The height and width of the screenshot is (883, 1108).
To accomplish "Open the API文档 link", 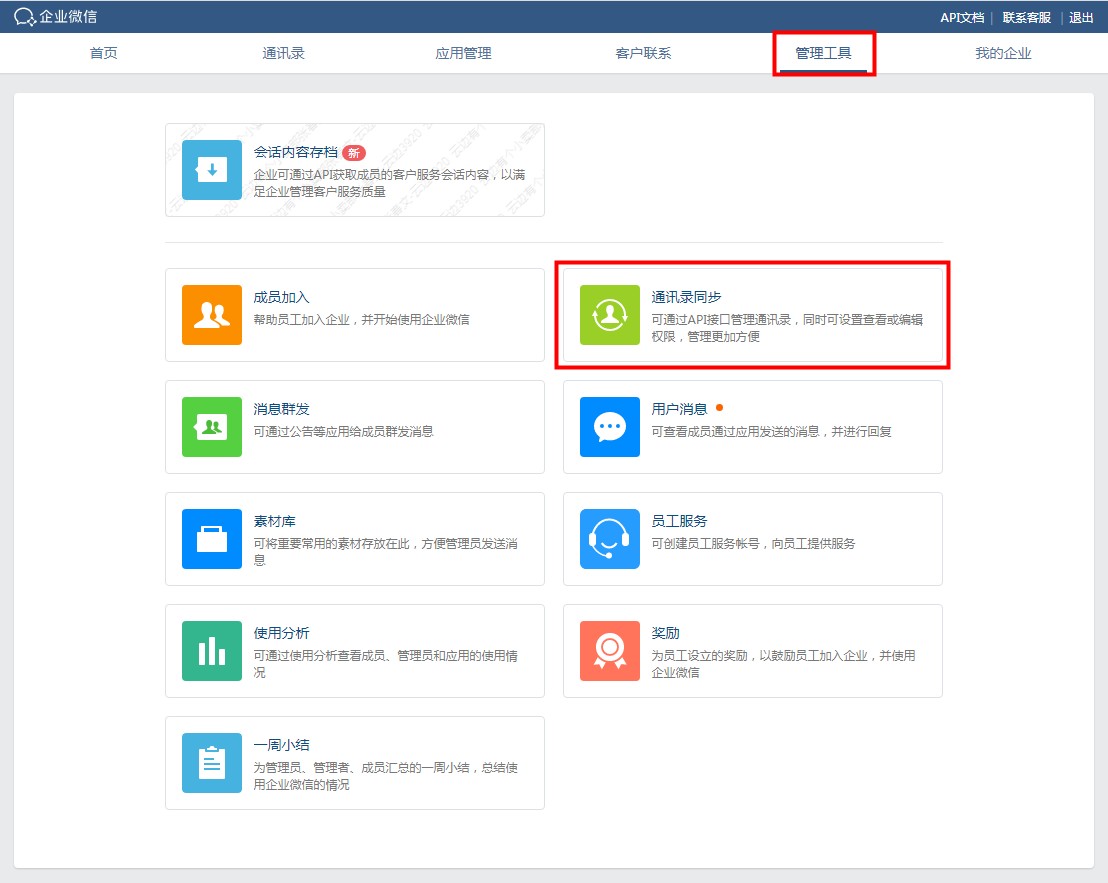I will coord(962,18).
